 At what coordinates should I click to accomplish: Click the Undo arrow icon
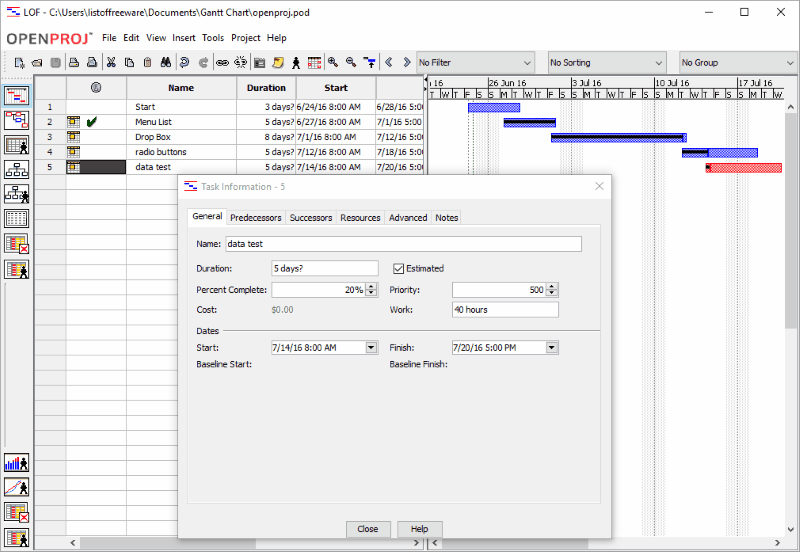pyautogui.click(x=184, y=63)
